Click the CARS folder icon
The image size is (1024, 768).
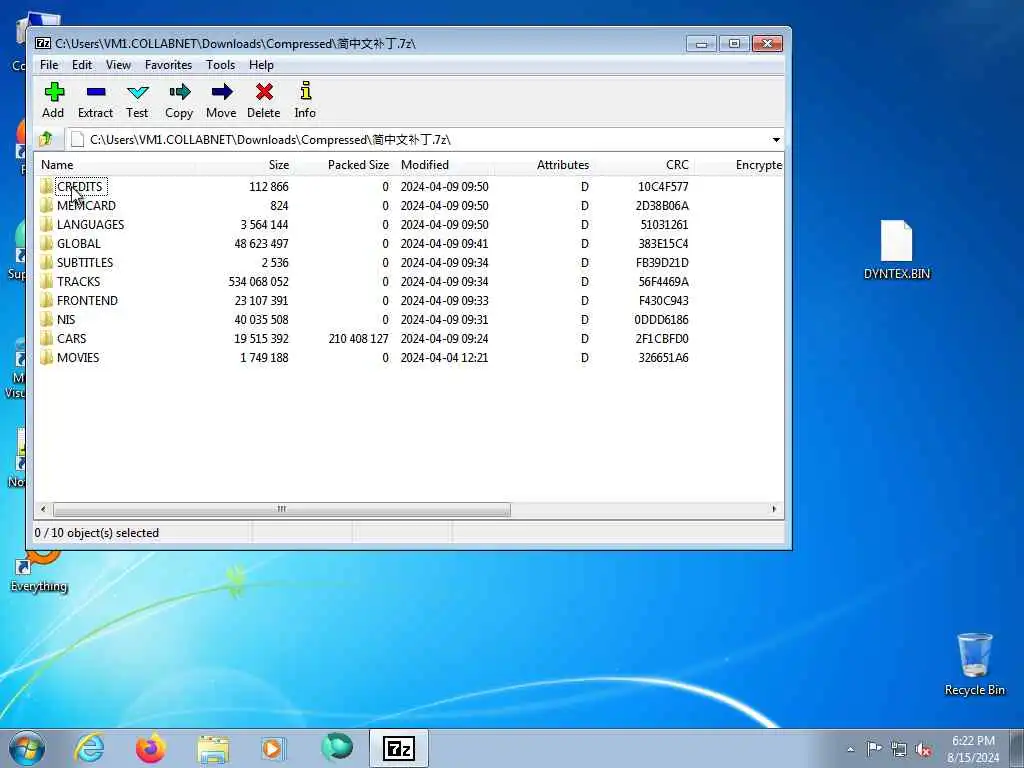click(46, 338)
